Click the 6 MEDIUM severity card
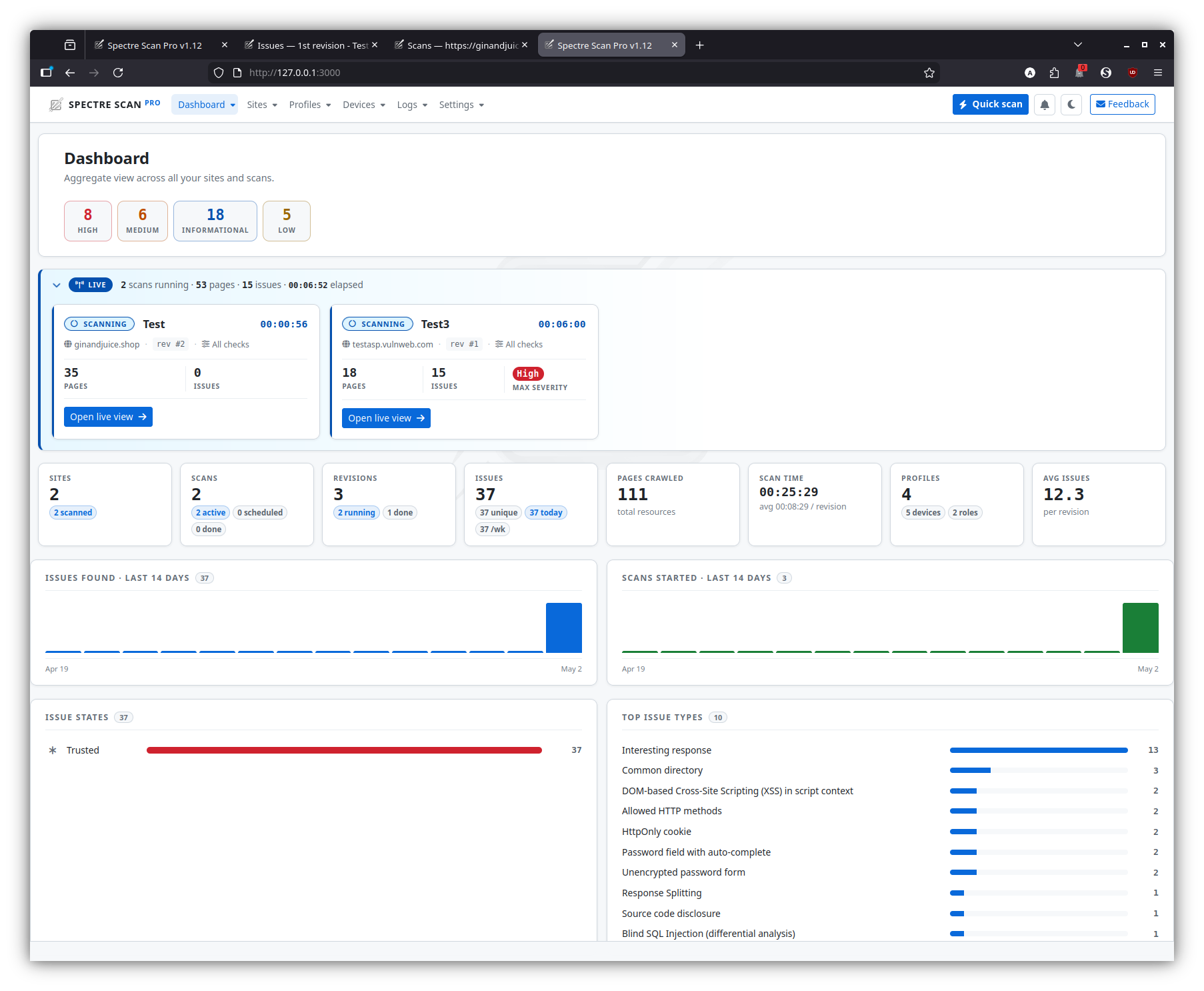This screenshot has height=991, width=1204. click(x=143, y=221)
